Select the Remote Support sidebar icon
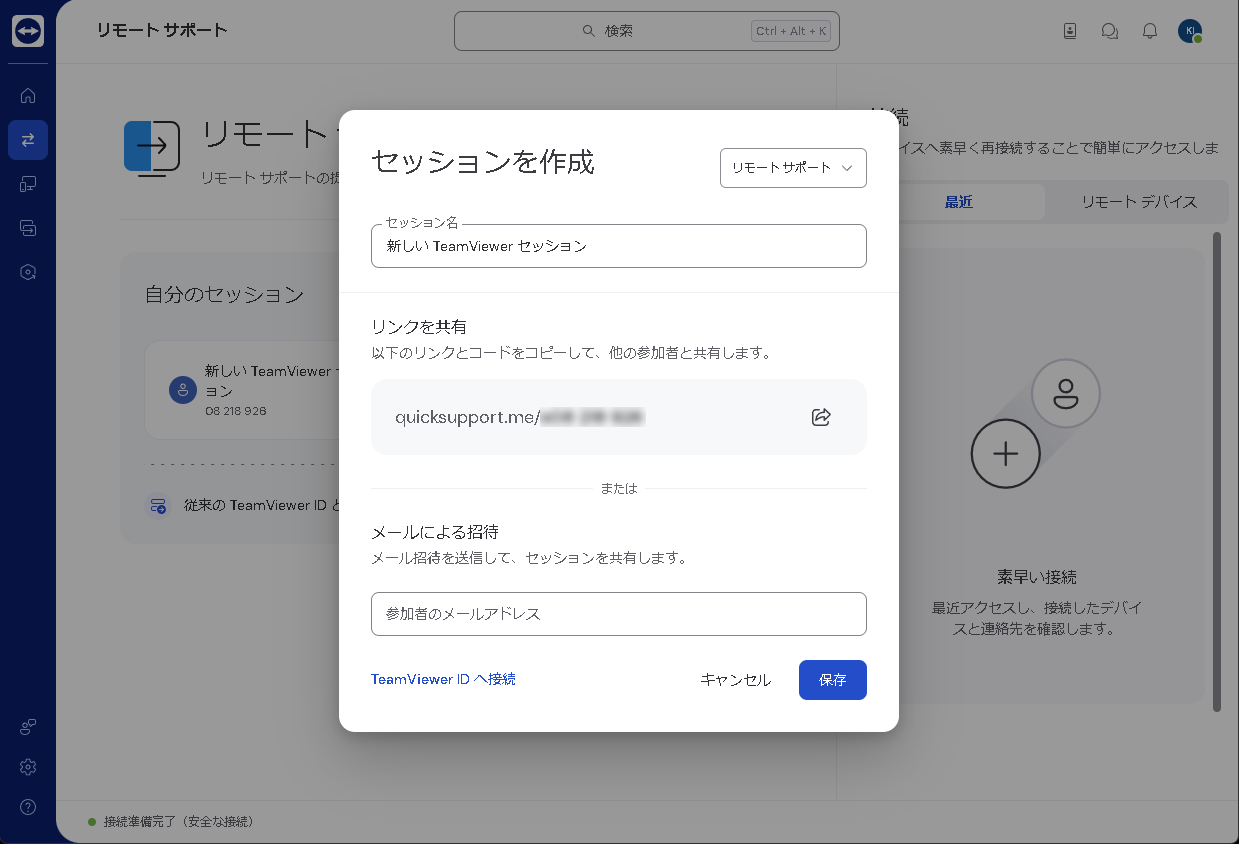Viewport: 1239px width, 844px height. (x=27, y=140)
